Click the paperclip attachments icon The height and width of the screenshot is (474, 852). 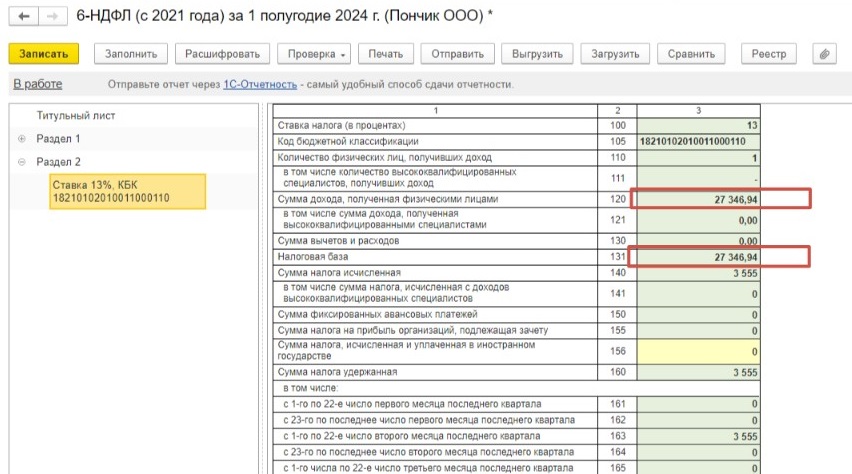(825, 54)
